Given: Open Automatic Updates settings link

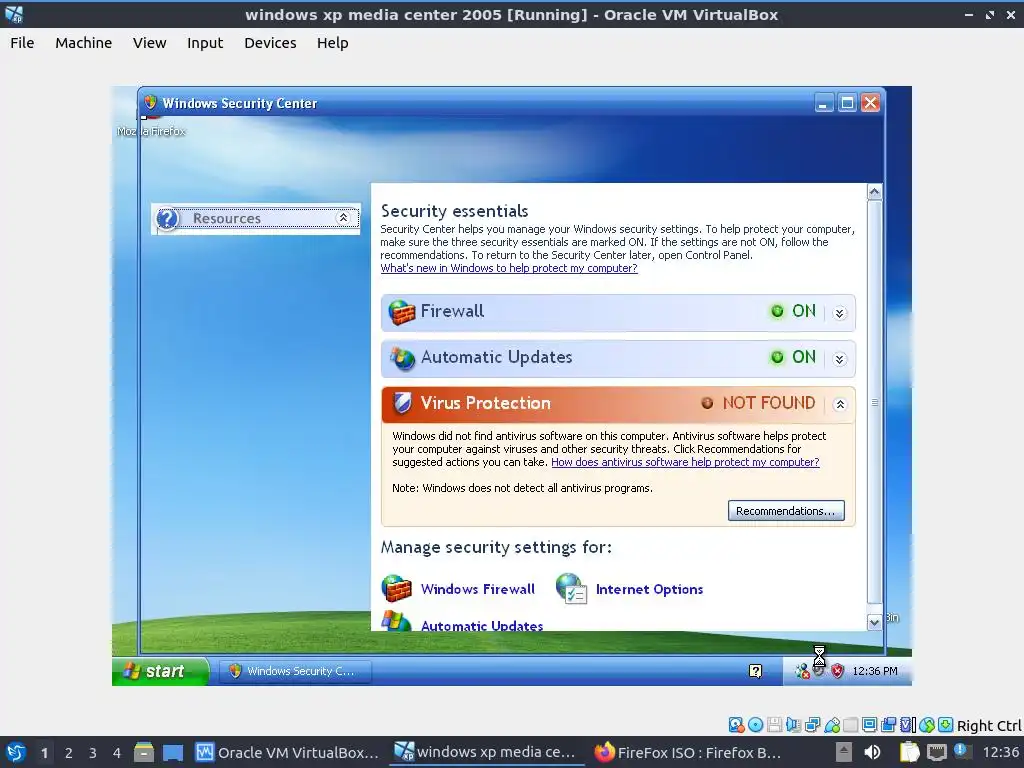Looking at the screenshot, I should pyautogui.click(x=482, y=625).
